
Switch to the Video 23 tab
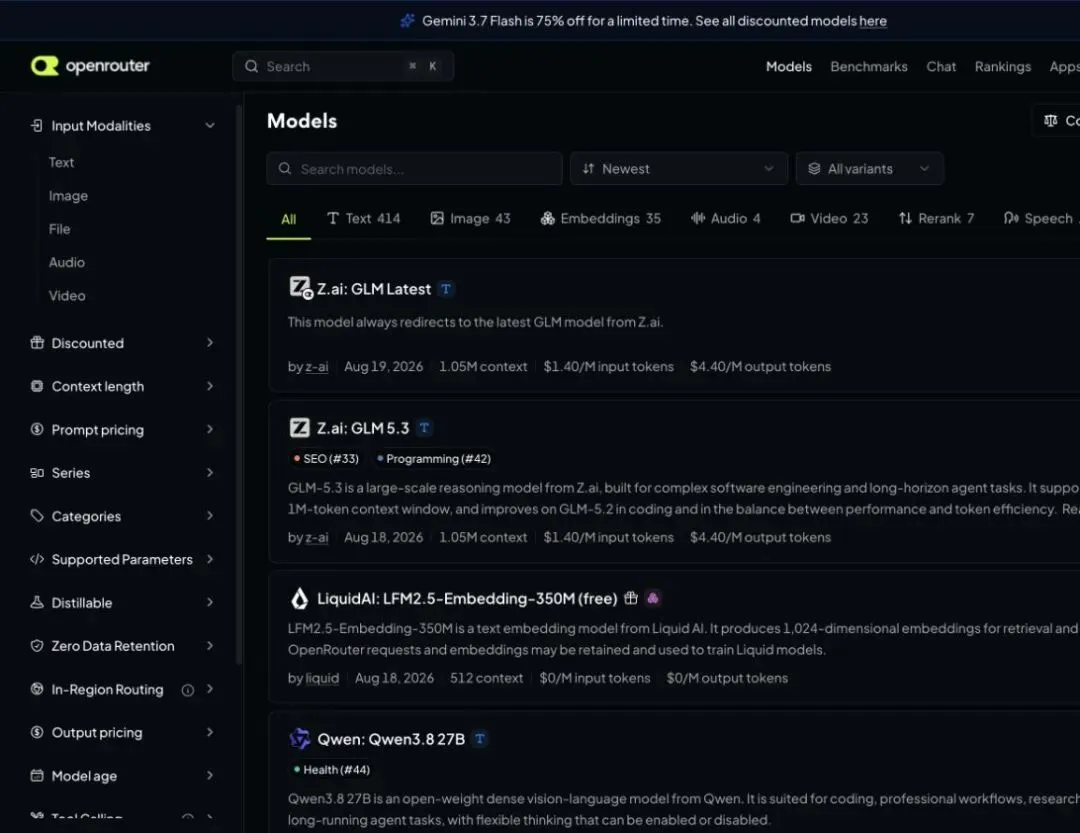tap(829, 218)
